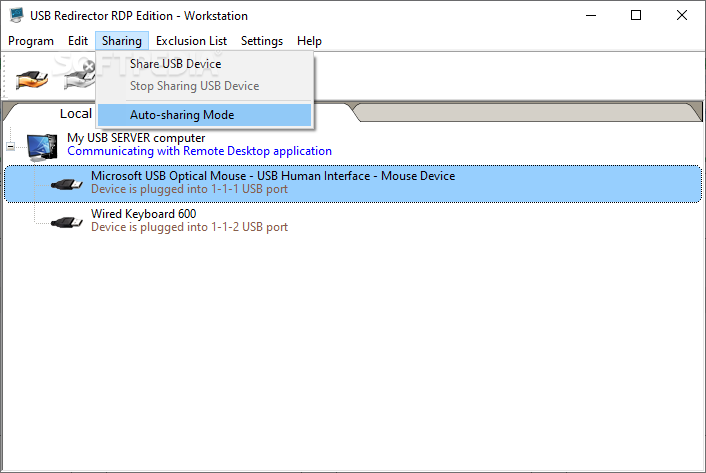Image resolution: width=706 pixels, height=473 pixels.
Task: Select Microsoft USB Optical Mouse device row
Action: point(353,184)
